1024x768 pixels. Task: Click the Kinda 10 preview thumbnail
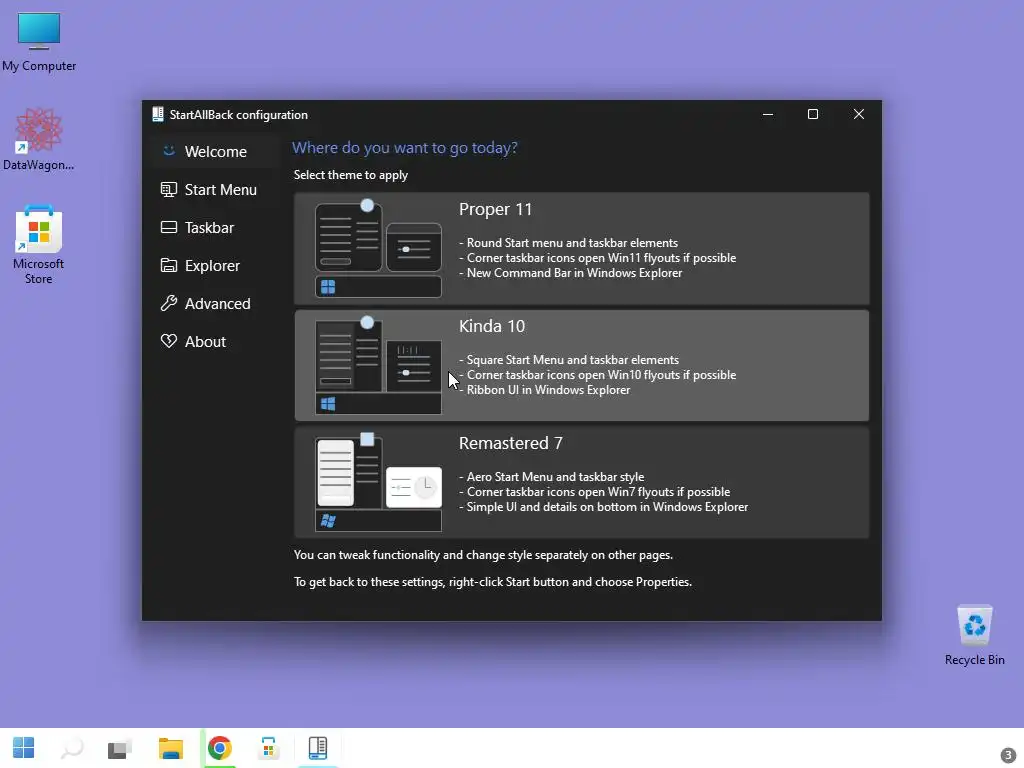(x=378, y=365)
